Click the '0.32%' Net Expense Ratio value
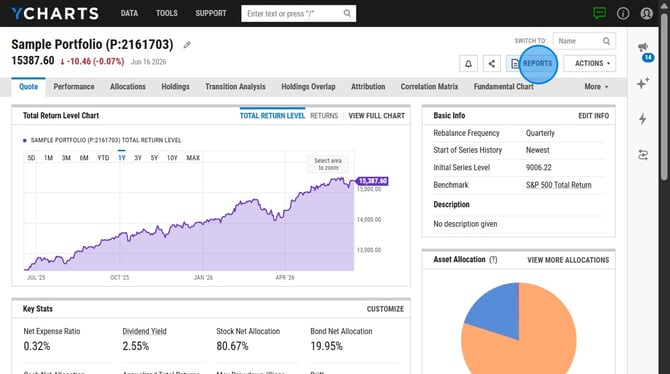The width and height of the screenshot is (670, 374). [37, 346]
